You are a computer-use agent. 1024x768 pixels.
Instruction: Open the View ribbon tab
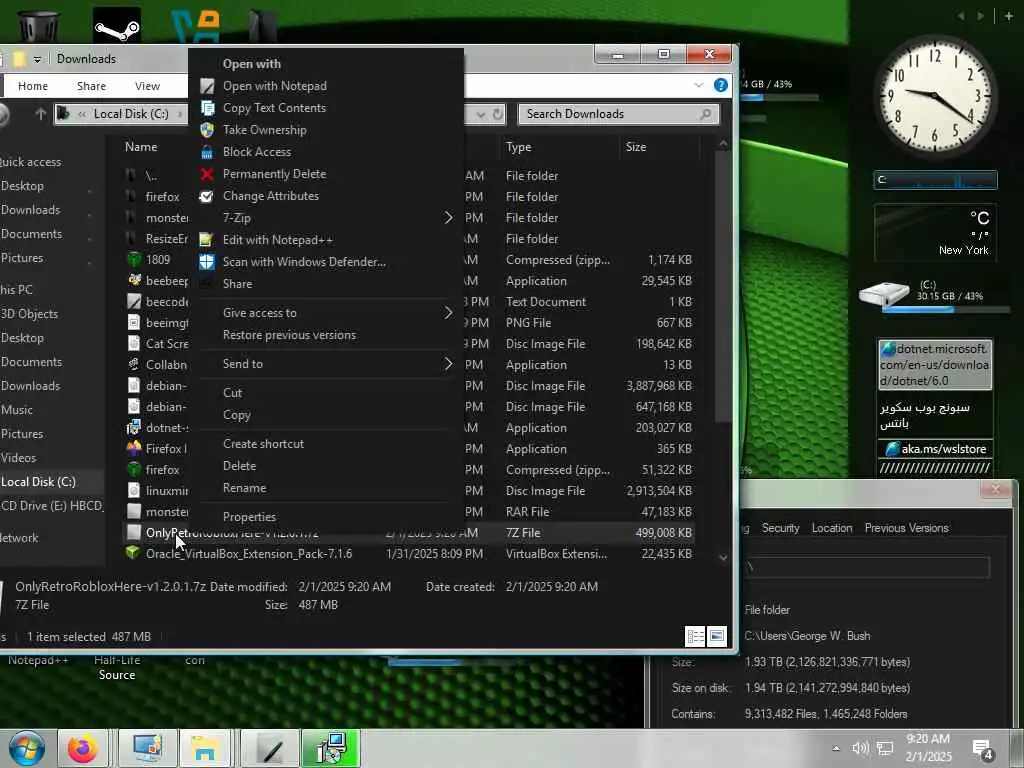pyautogui.click(x=148, y=86)
